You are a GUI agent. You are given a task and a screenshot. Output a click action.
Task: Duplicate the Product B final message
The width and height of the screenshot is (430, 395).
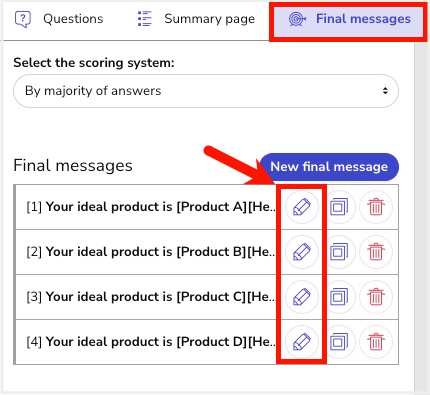coord(339,252)
